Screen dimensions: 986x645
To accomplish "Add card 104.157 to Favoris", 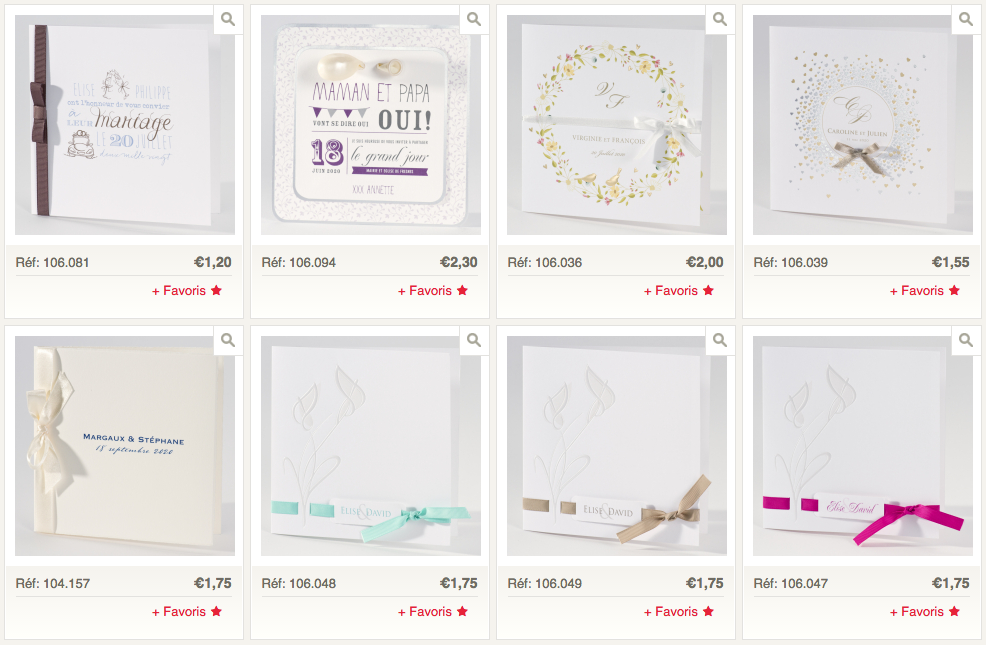I will (187, 612).
